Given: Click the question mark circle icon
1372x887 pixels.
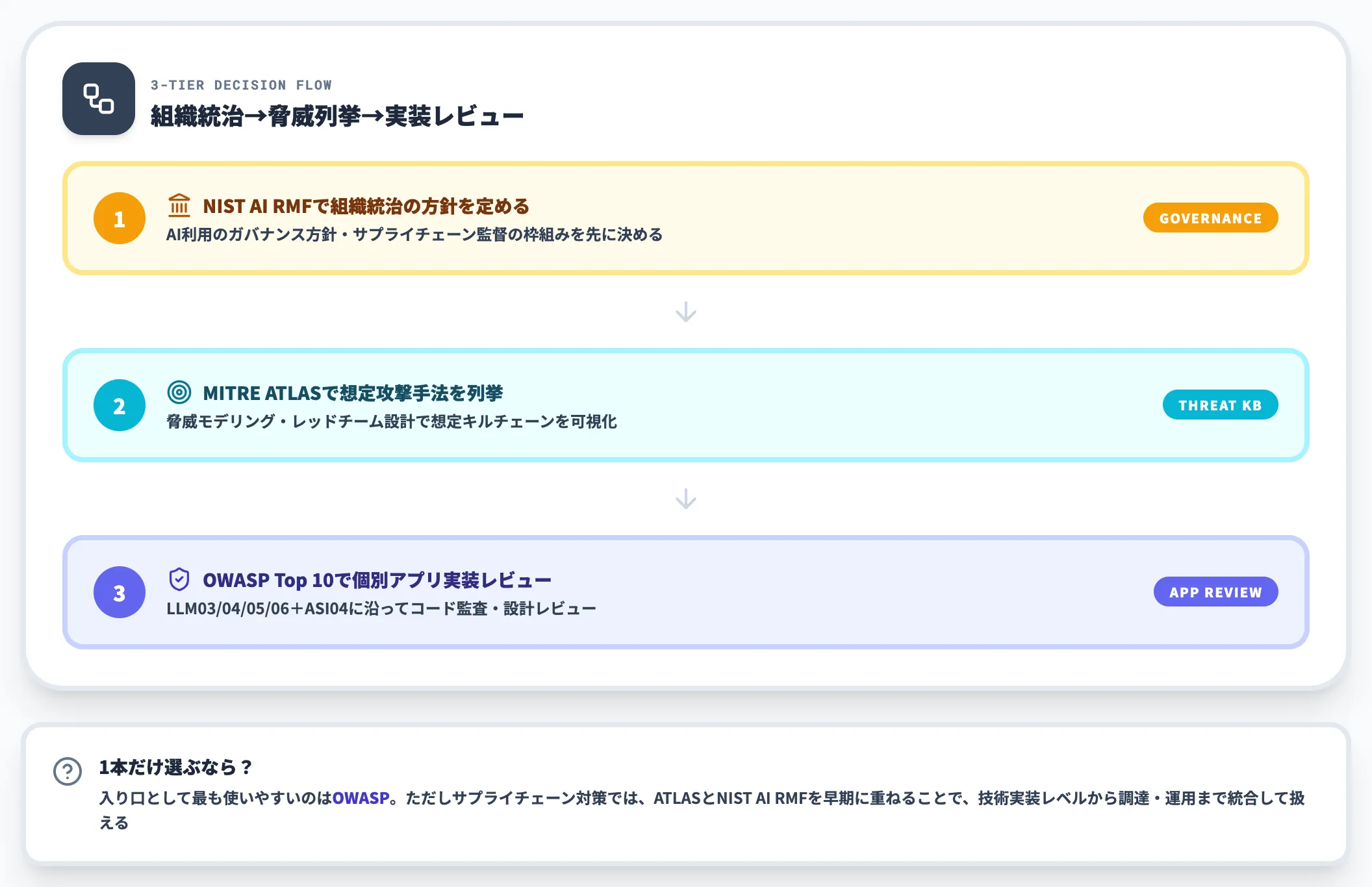Looking at the screenshot, I should click(x=68, y=771).
